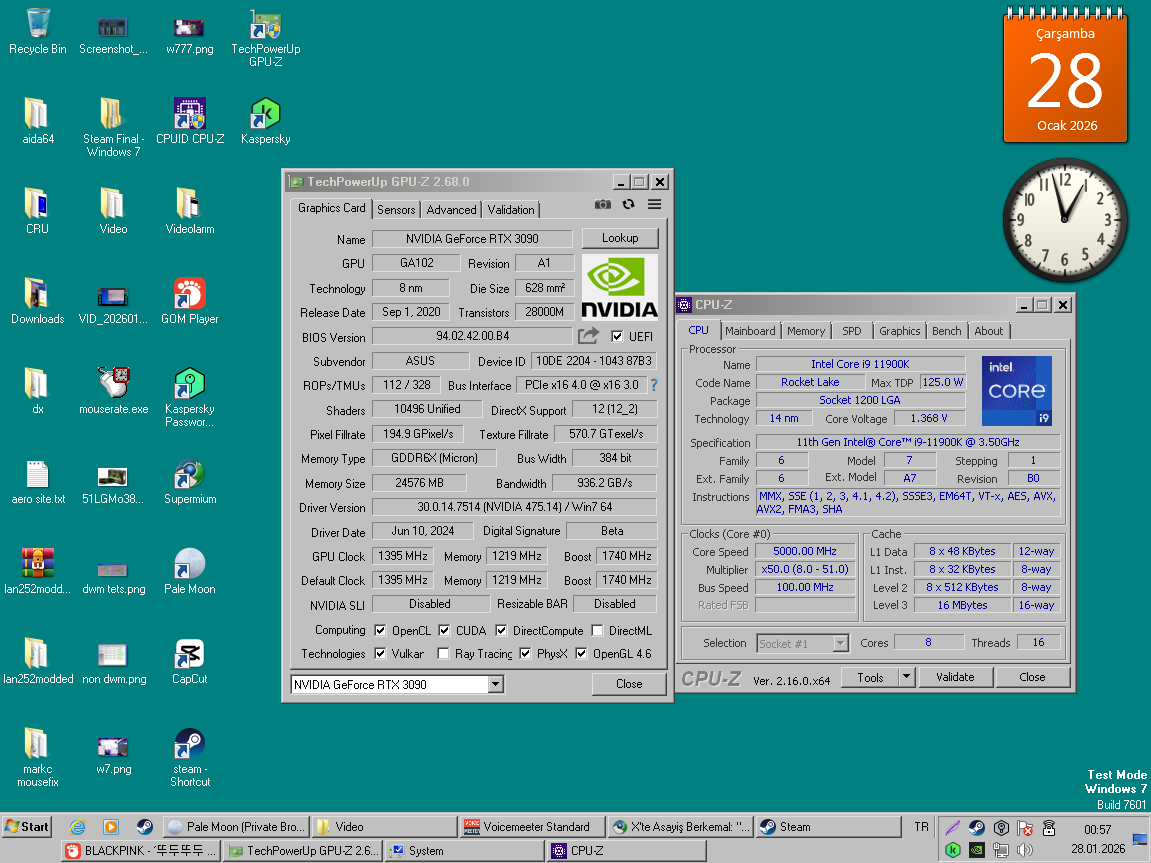Image resolution: width=1151 pixels, height=863 pixels.
Task: Click the Pale Moon taskbar button
Action: 236,827
